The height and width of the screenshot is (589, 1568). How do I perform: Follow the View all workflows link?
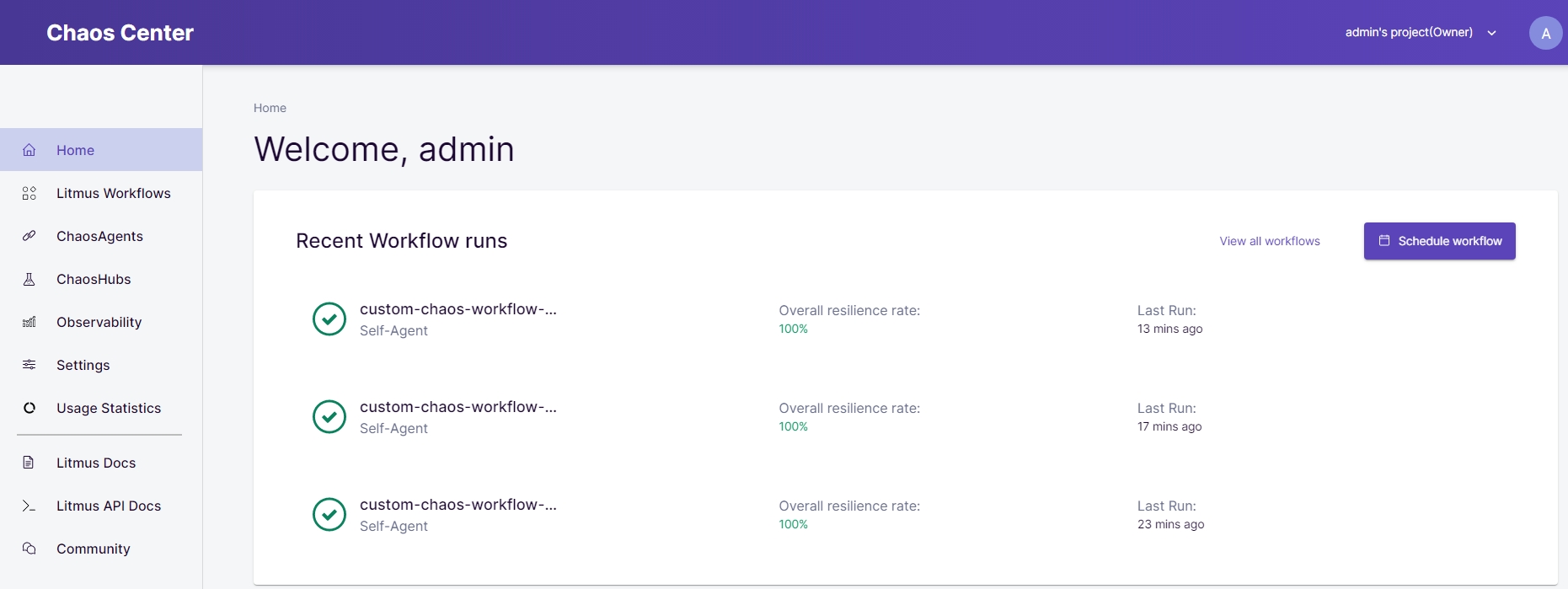1269,241
